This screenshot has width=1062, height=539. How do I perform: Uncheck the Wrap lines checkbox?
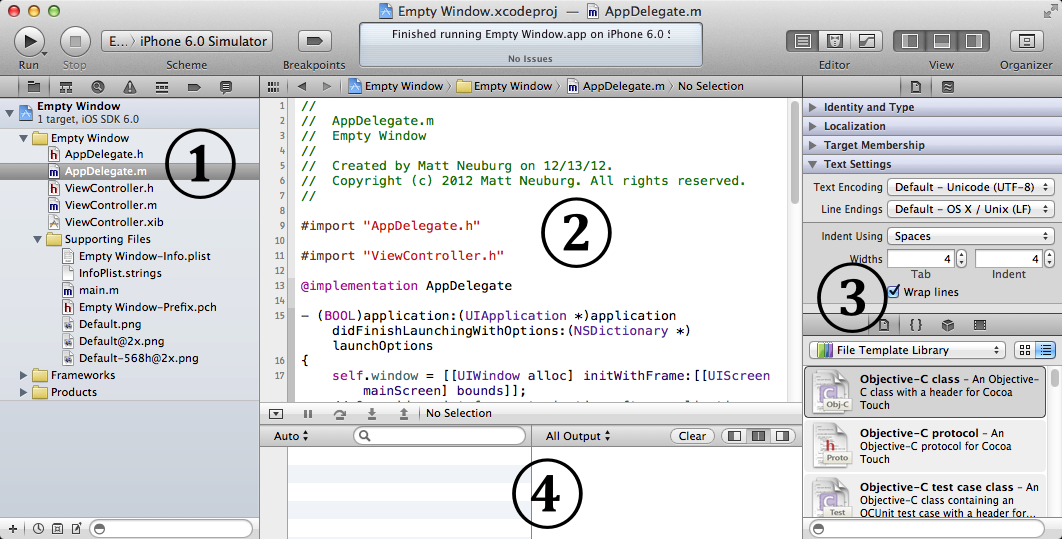click(893, 292)
